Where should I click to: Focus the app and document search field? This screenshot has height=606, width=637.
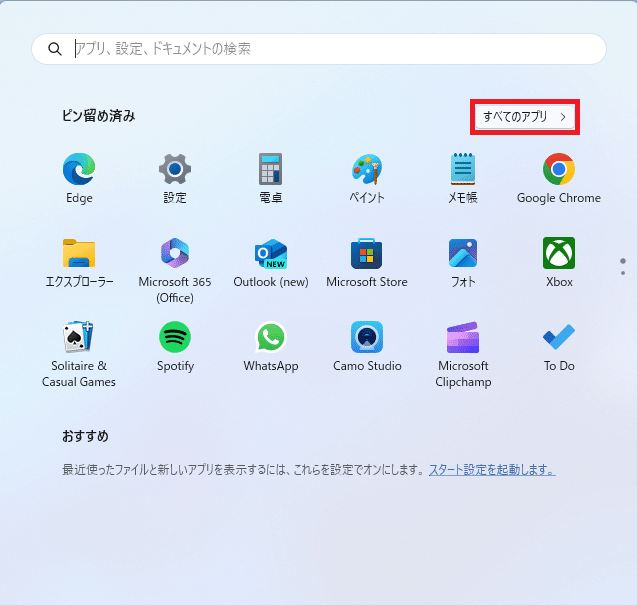click(319, 49)
